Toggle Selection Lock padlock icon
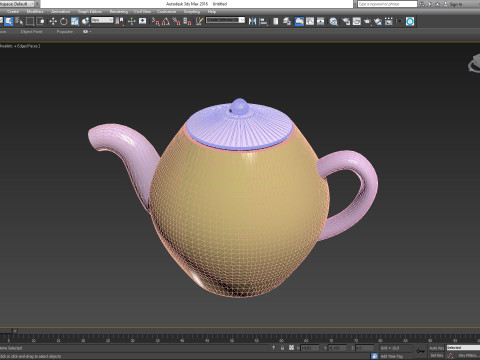480x360 pixels. [282, 348]
